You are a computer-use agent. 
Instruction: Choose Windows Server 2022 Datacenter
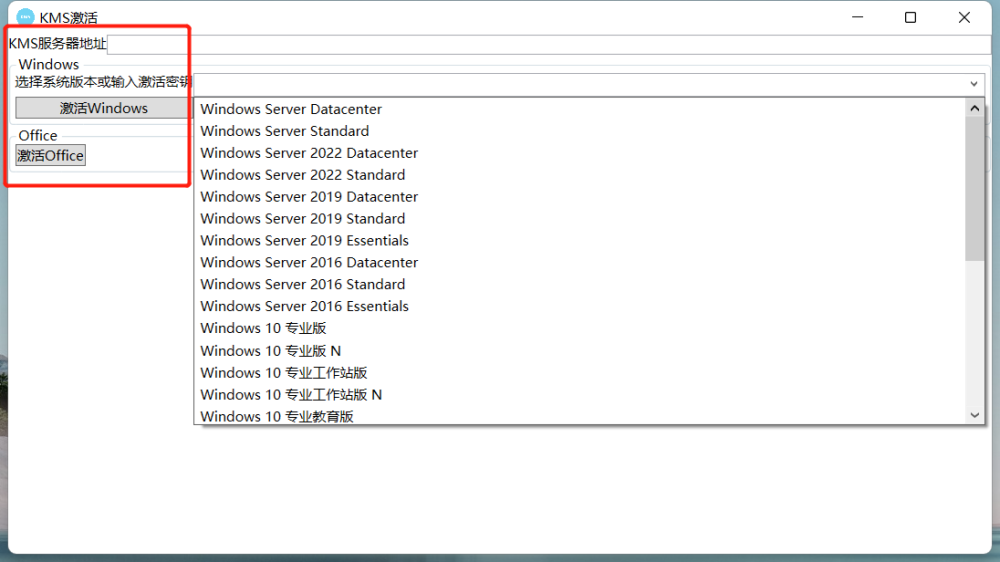[x=580, y=153]
